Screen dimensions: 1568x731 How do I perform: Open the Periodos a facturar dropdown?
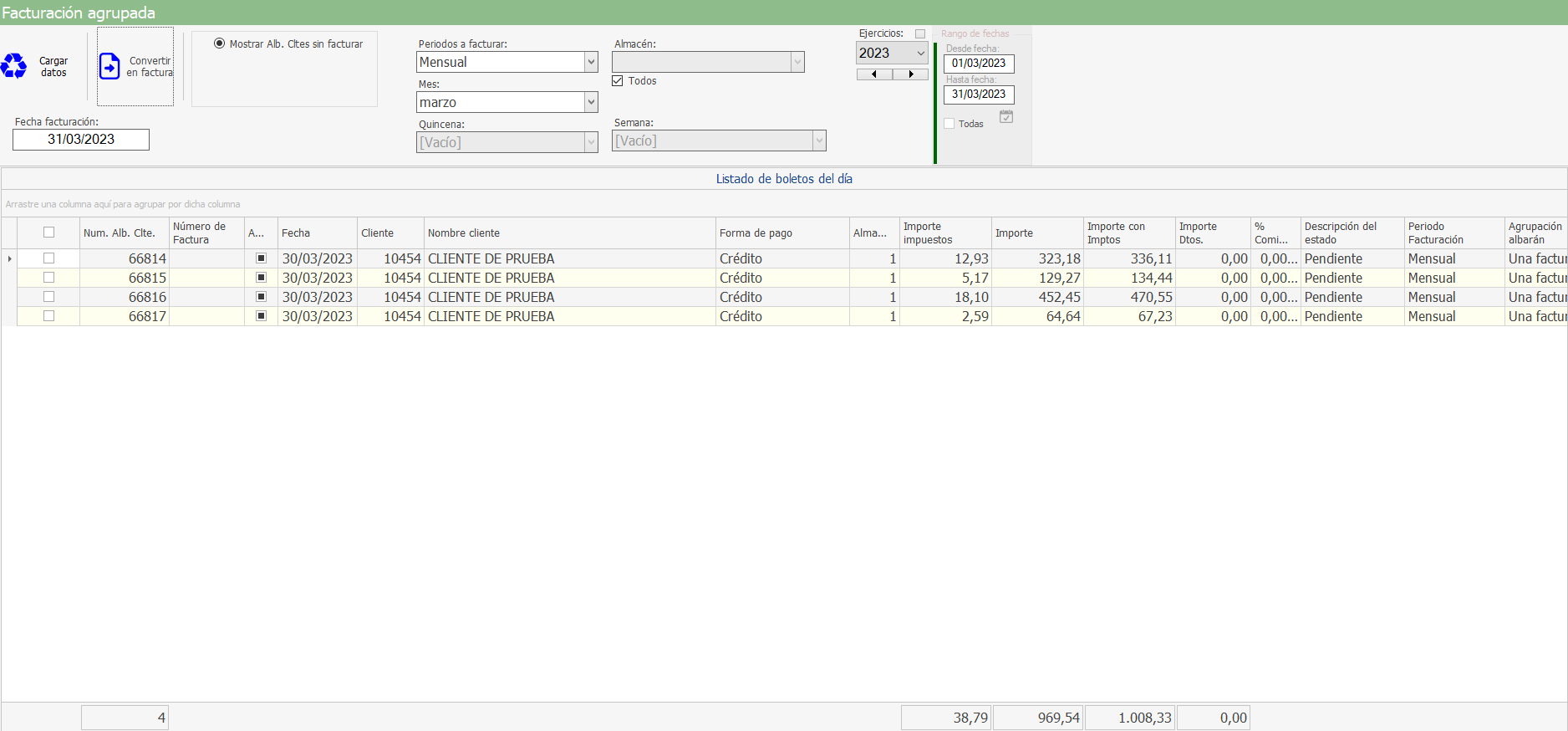click(591, 62)
